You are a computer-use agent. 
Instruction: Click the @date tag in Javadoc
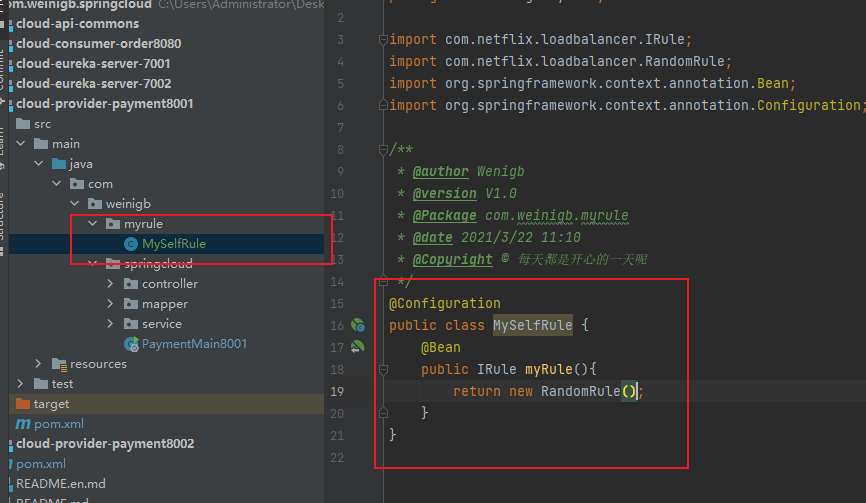pyautogui.click(x=432, y=237)
